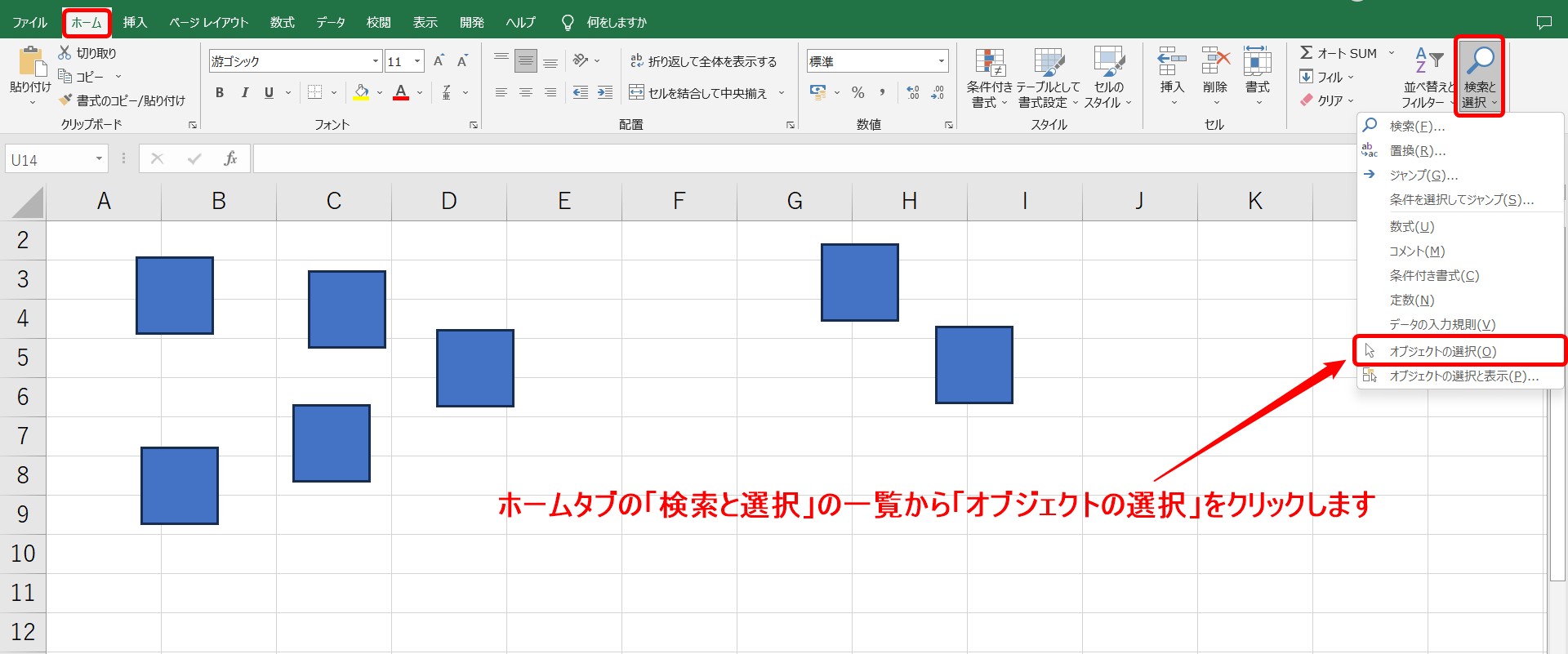Switch to the Formulas (数式) tab
The width and height of the screenshot is (1568, 654).
[282, 22]
